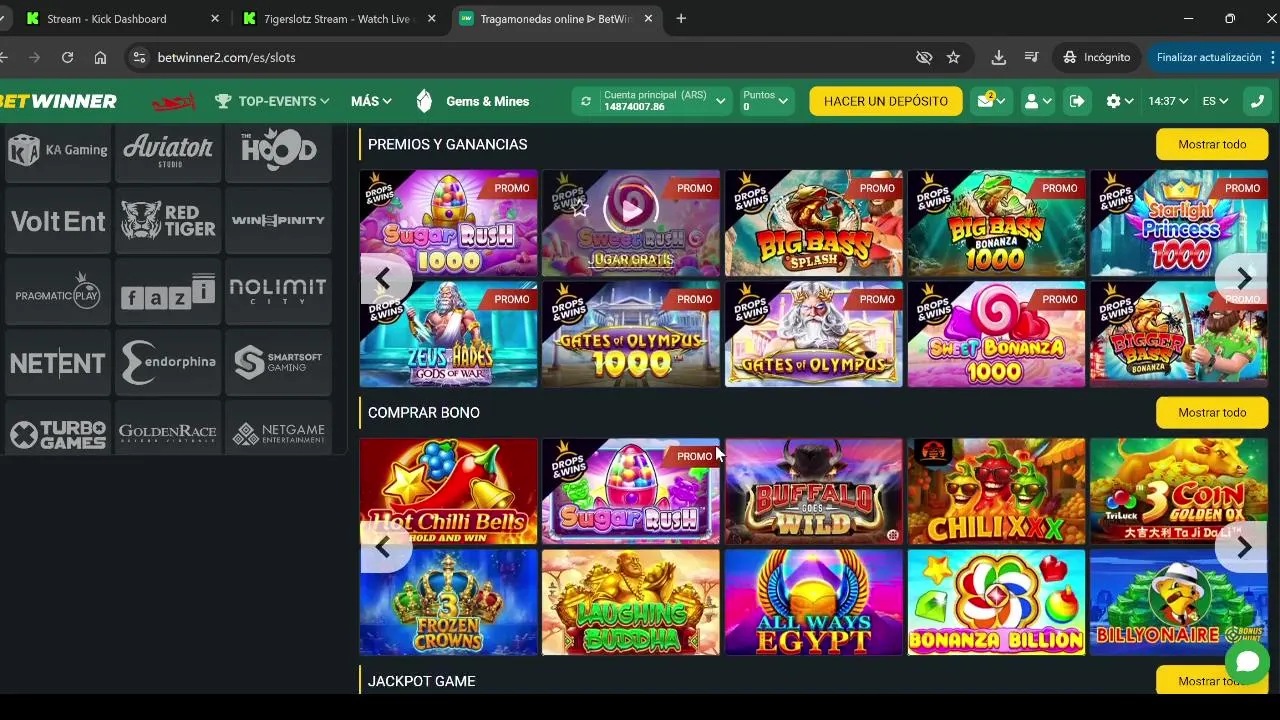
Task: Previous arrow in Comprar Bono carousel
Action: (x=382, y=547)
